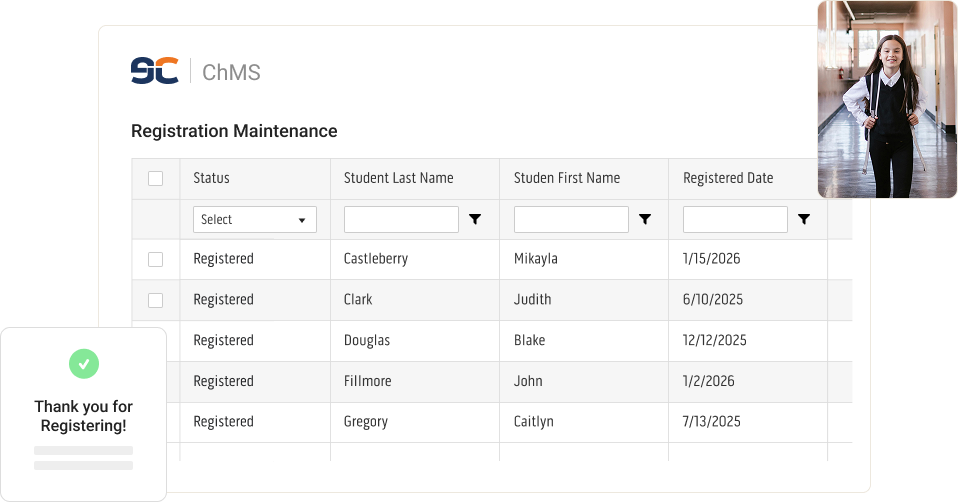Toggle the select-all header checkbox
Image resolution: width=958 pixels, height=502 pixels.
[x=155, y=178]
